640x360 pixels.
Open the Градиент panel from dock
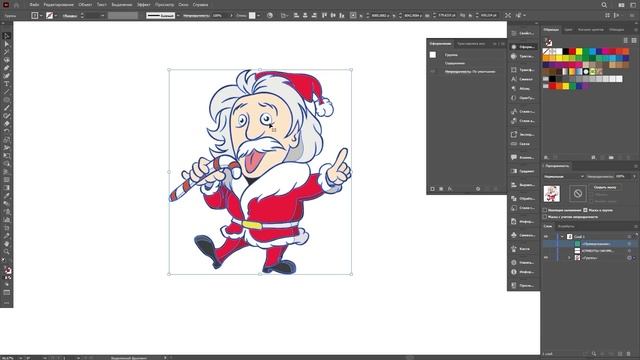coord(523,171)
